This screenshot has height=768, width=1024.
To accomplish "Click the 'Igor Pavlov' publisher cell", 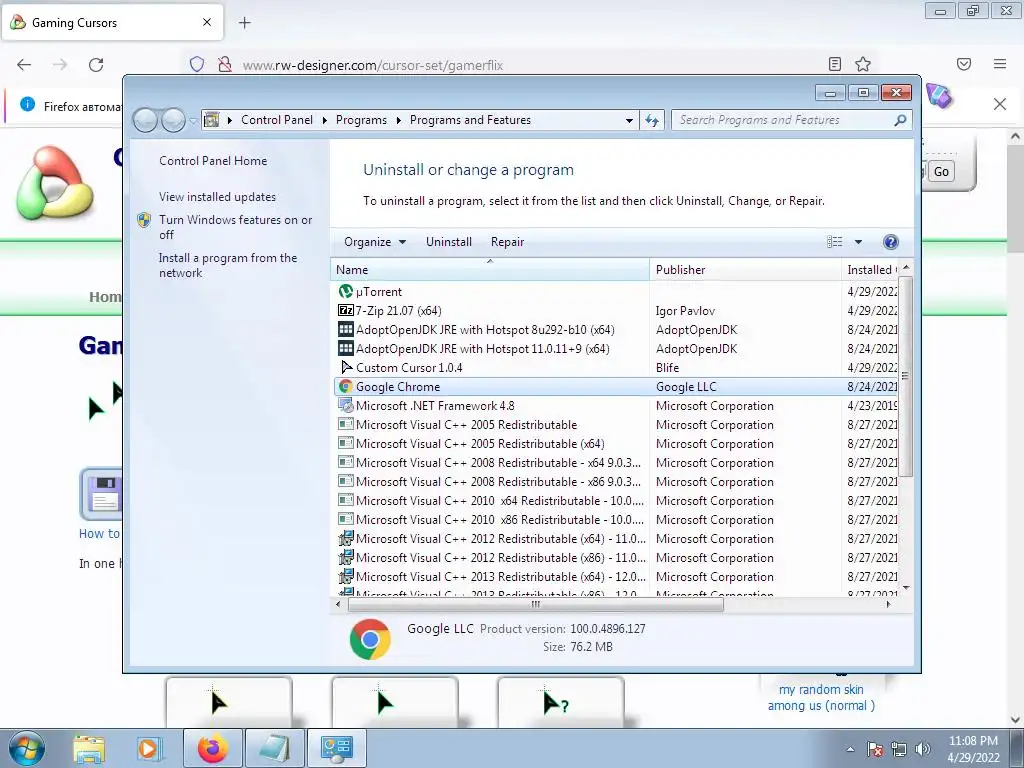I will [x=685, y=312].
